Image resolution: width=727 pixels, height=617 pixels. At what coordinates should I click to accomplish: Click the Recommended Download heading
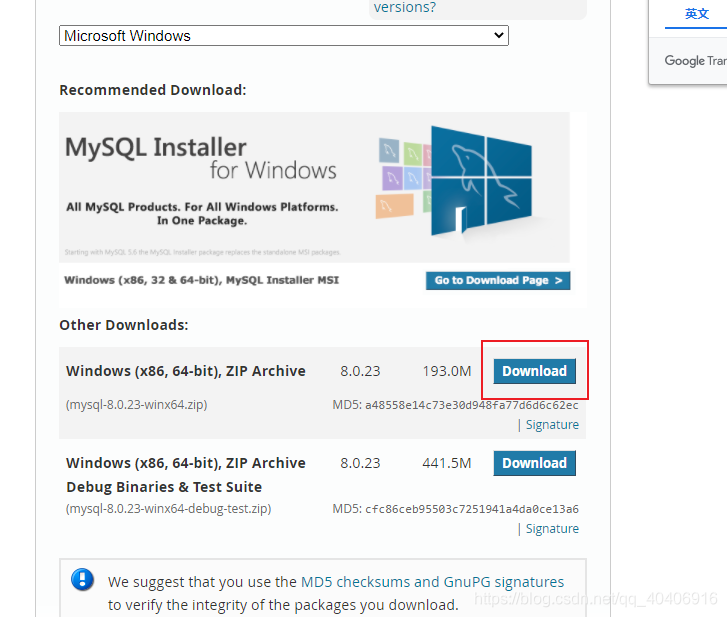pos(153,90)
